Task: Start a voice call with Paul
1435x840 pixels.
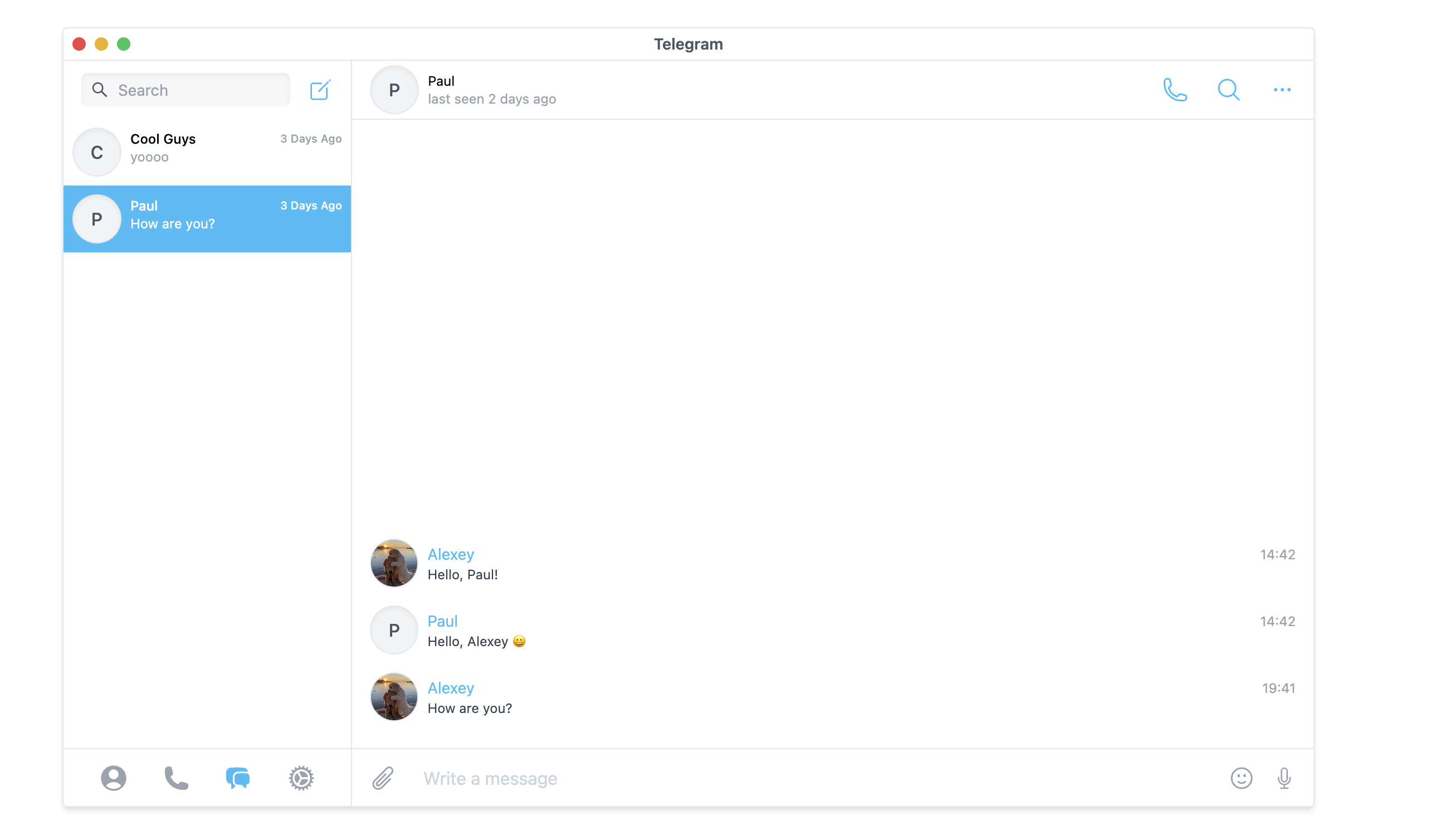Action: [x=1174, y=90]
